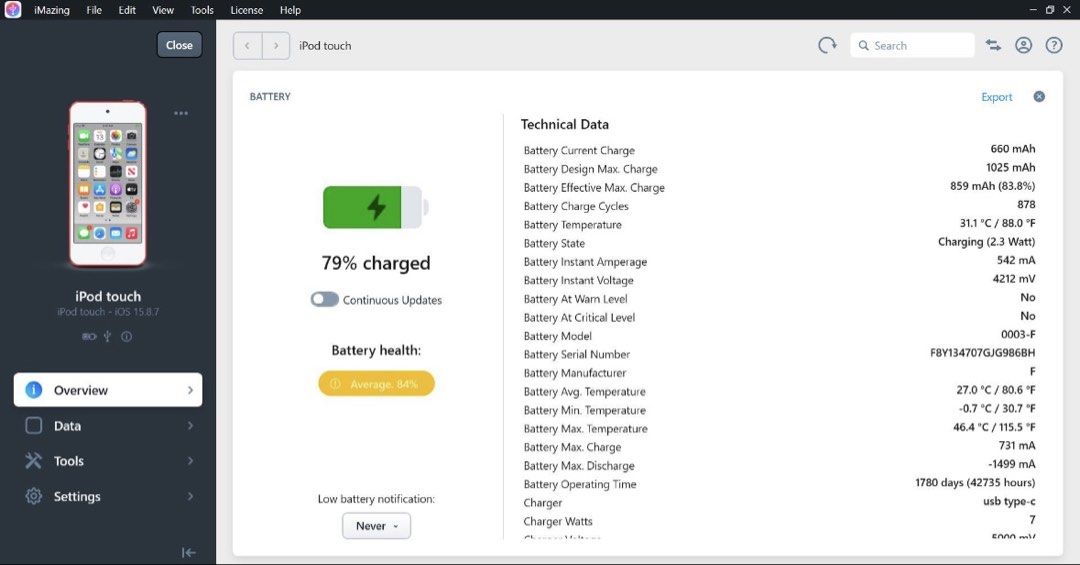Click the Charging (2.3 Watt) value

click(x=986, y=242)
